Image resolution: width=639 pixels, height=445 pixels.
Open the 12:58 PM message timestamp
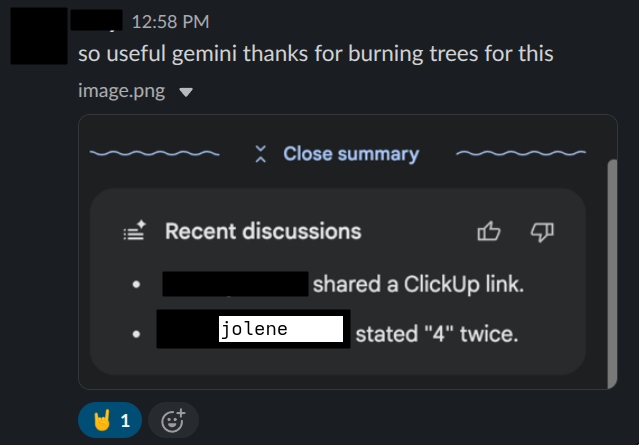pyautogui.click(x=170, y=22)
